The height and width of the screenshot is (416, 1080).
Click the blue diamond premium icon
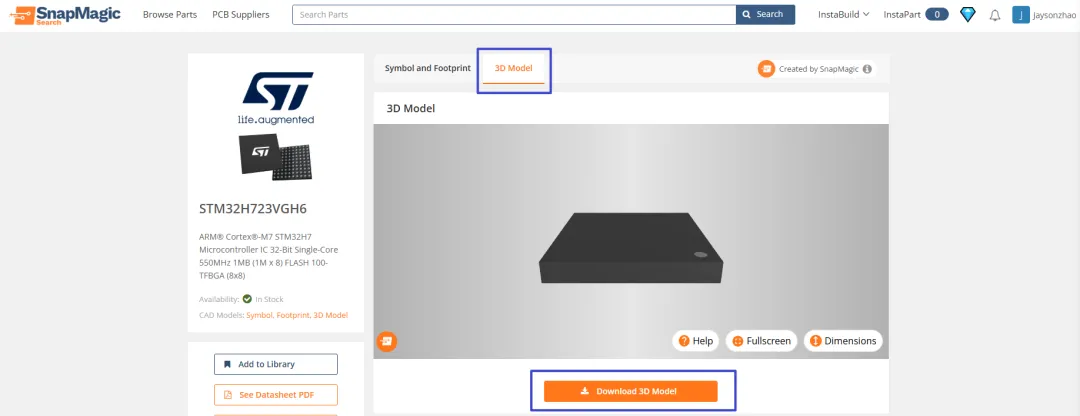(x=968, y=14)
